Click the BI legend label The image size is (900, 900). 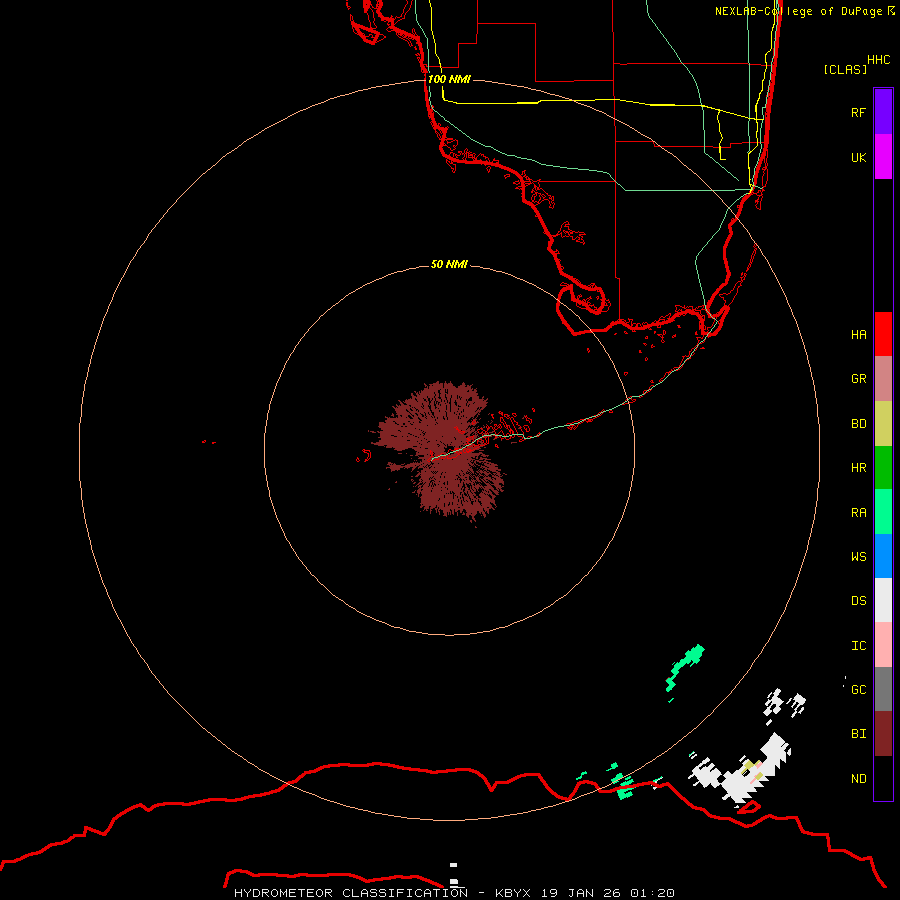coord(858,734)
